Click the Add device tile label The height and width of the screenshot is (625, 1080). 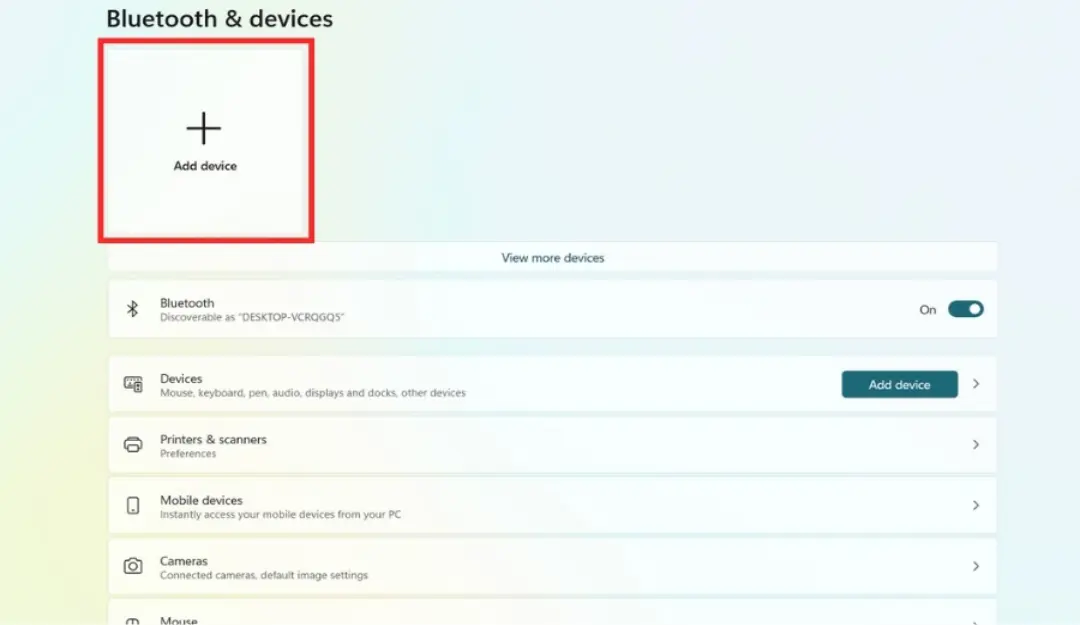click(205, 166)
